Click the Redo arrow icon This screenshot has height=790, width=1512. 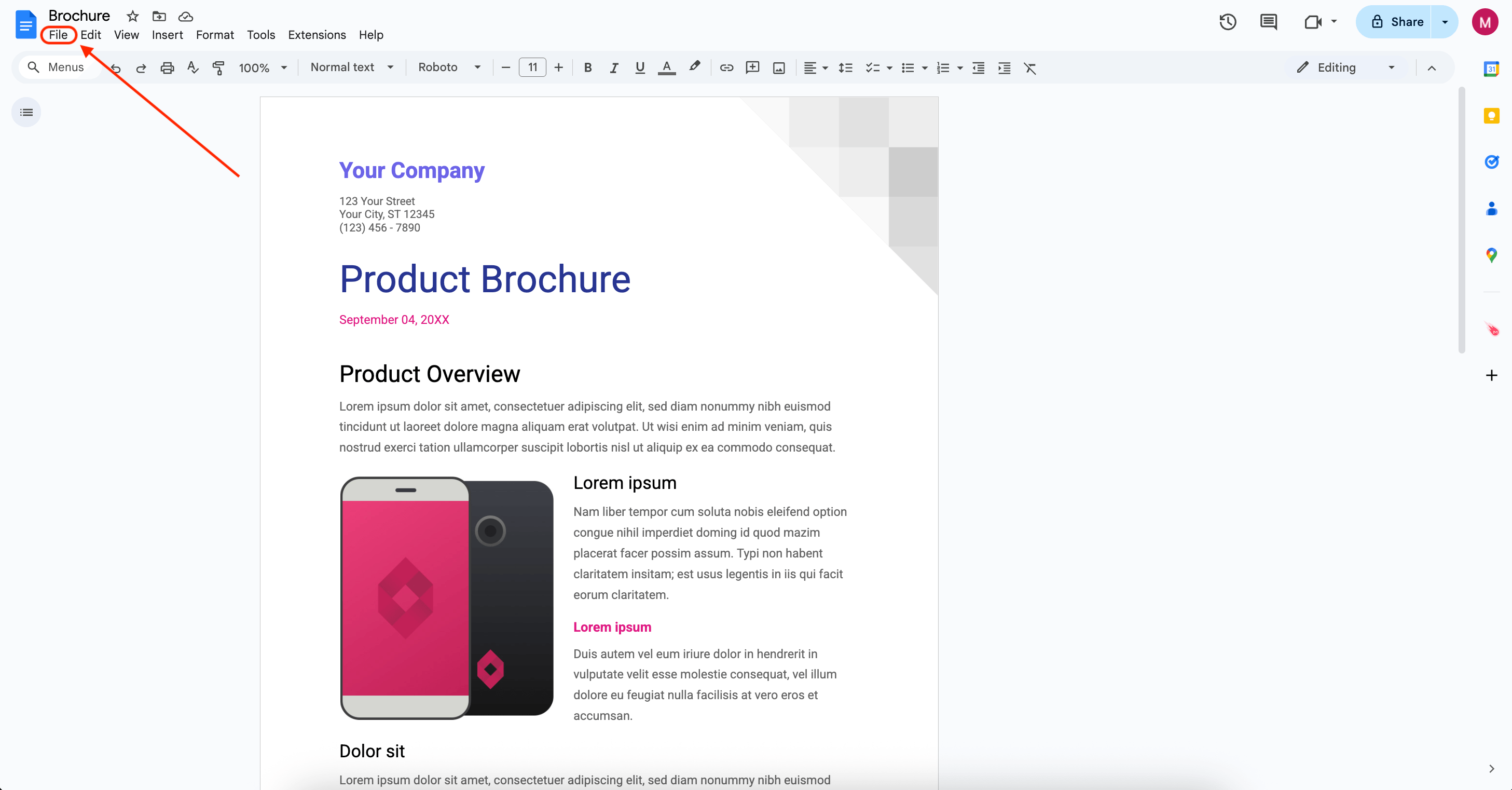click(141, 68)
